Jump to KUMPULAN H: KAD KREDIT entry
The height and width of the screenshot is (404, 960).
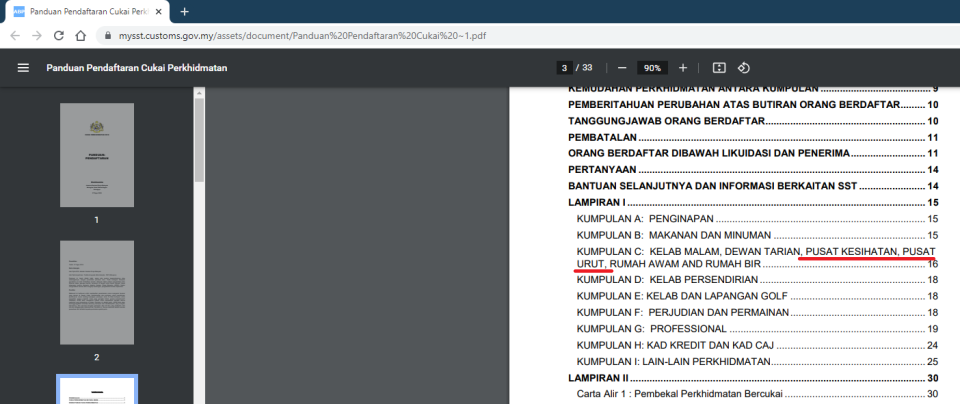click(757, 345)
